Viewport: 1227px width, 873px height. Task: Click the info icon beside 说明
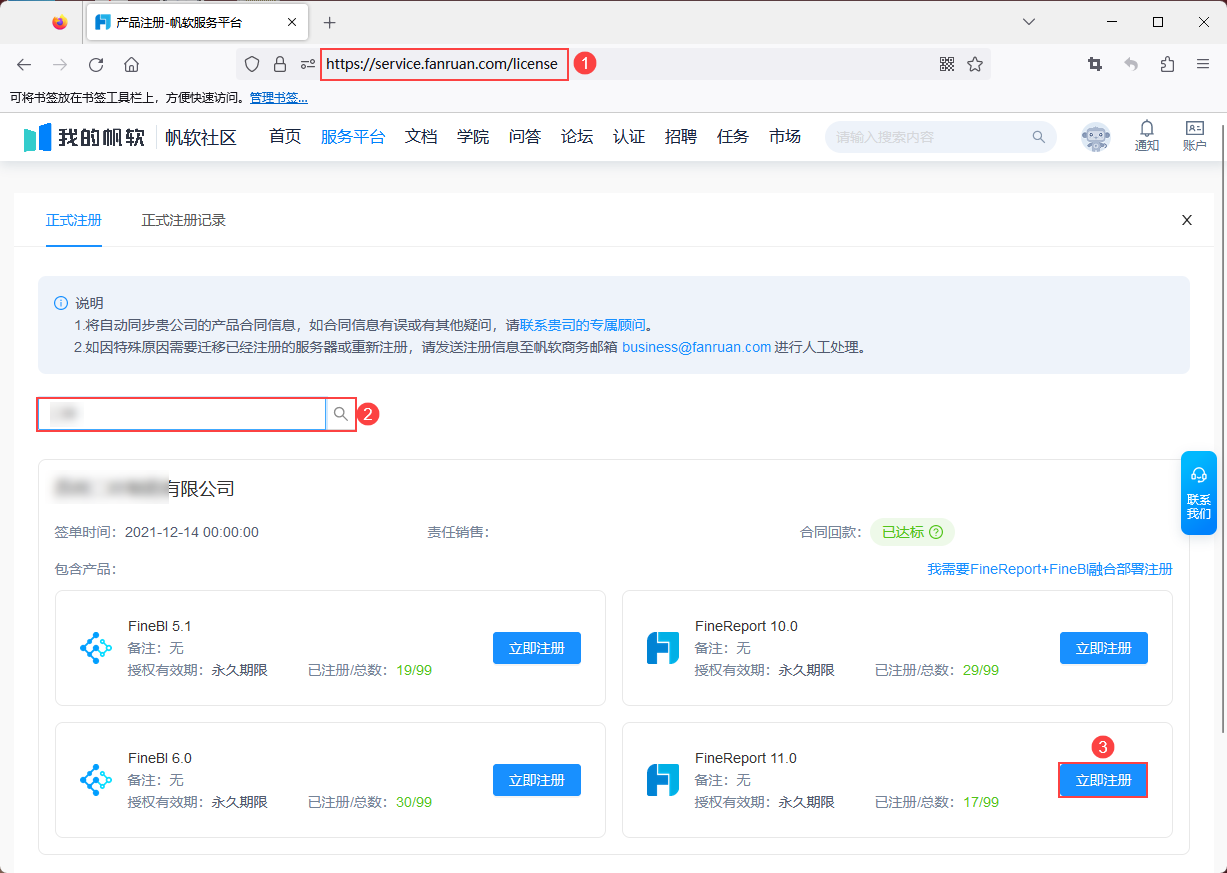[x=61, y=303]
